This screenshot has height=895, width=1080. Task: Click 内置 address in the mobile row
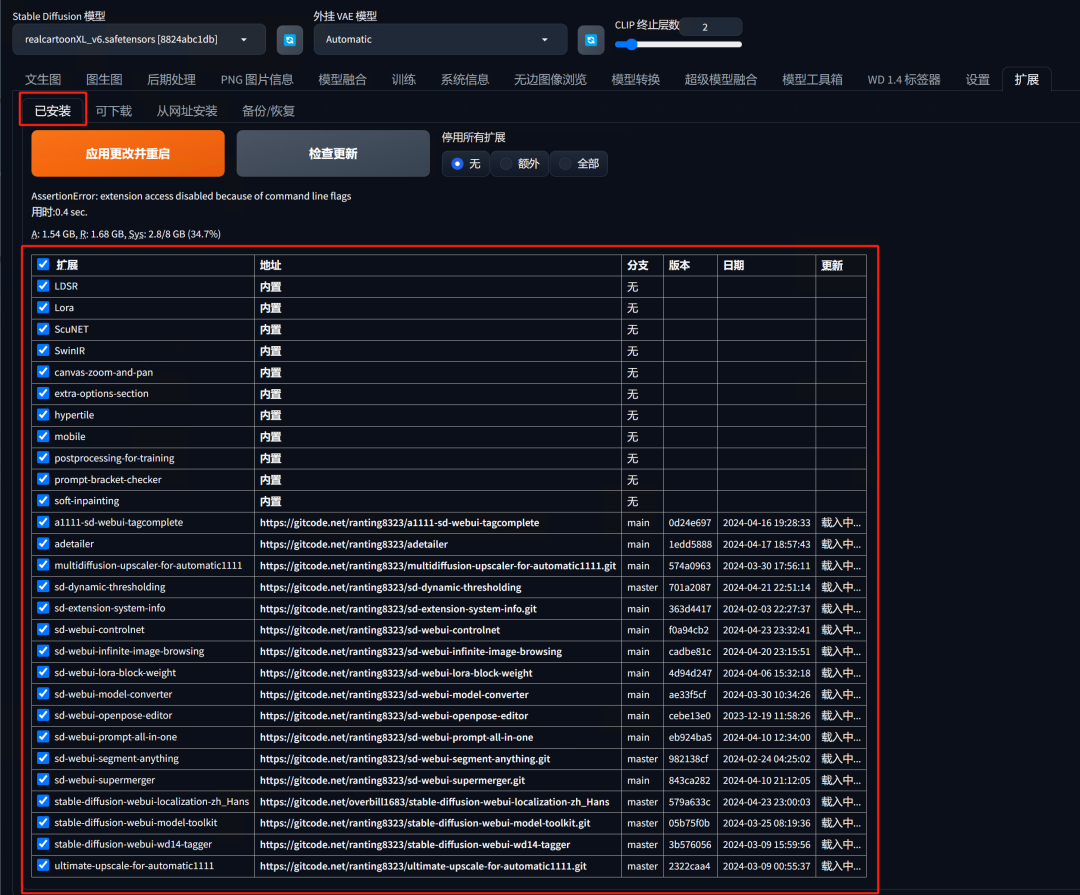[271, 437]
